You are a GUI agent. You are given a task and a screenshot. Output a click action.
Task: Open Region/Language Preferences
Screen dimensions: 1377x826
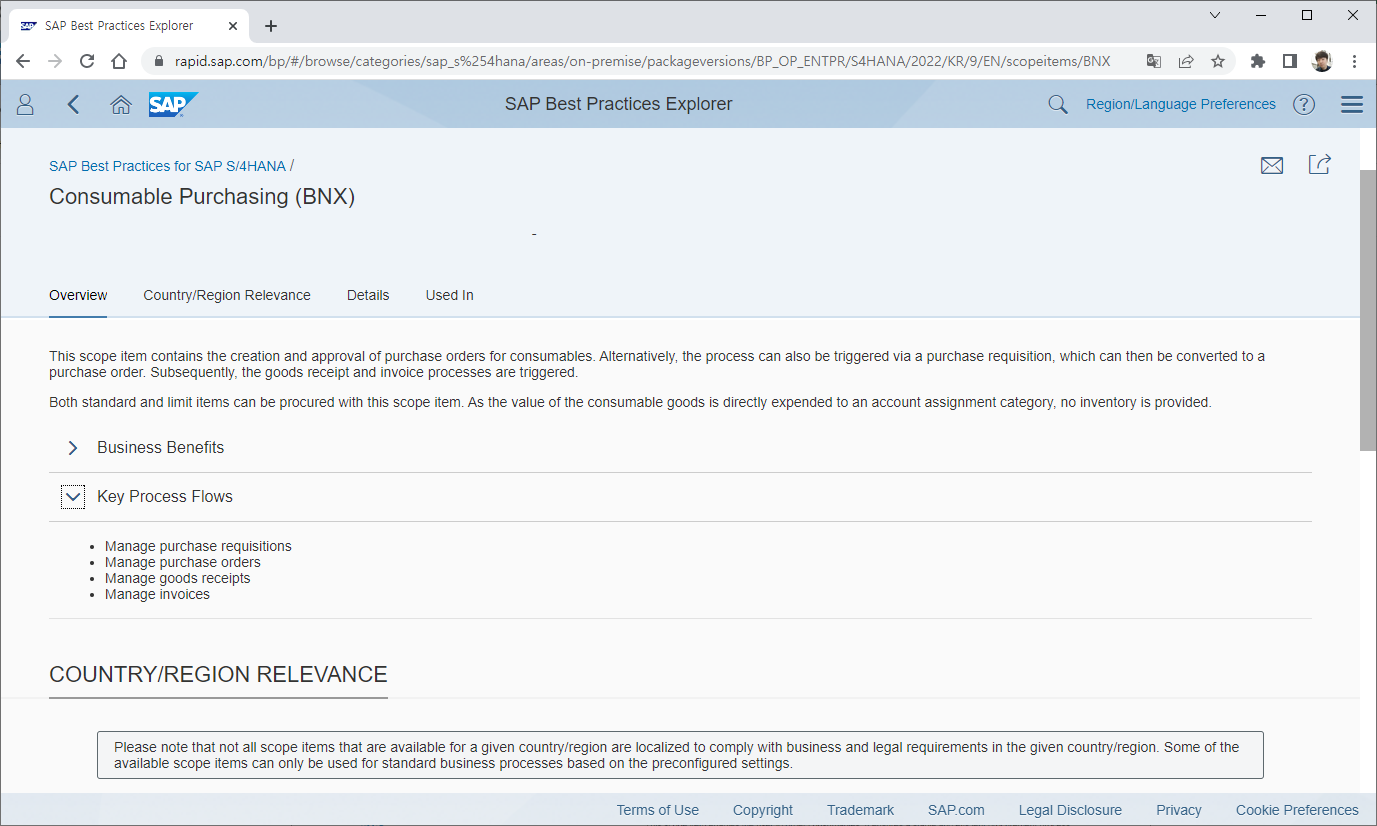pos(1181,104)
